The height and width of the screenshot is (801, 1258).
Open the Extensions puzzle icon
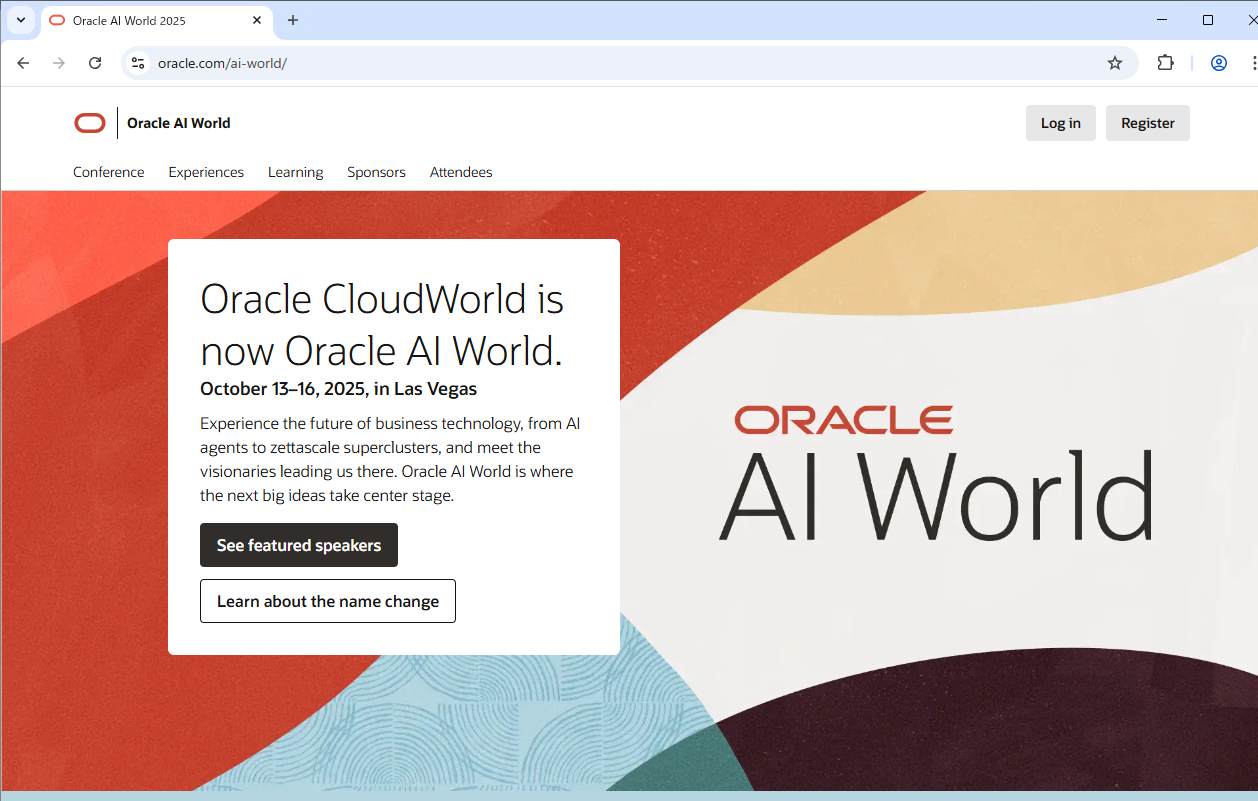[x=1165, y=63]
